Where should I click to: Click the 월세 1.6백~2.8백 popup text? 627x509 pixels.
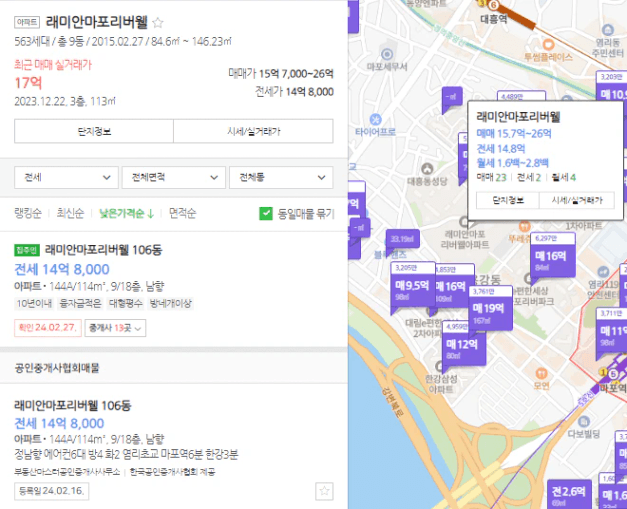[x=513, y=163]
